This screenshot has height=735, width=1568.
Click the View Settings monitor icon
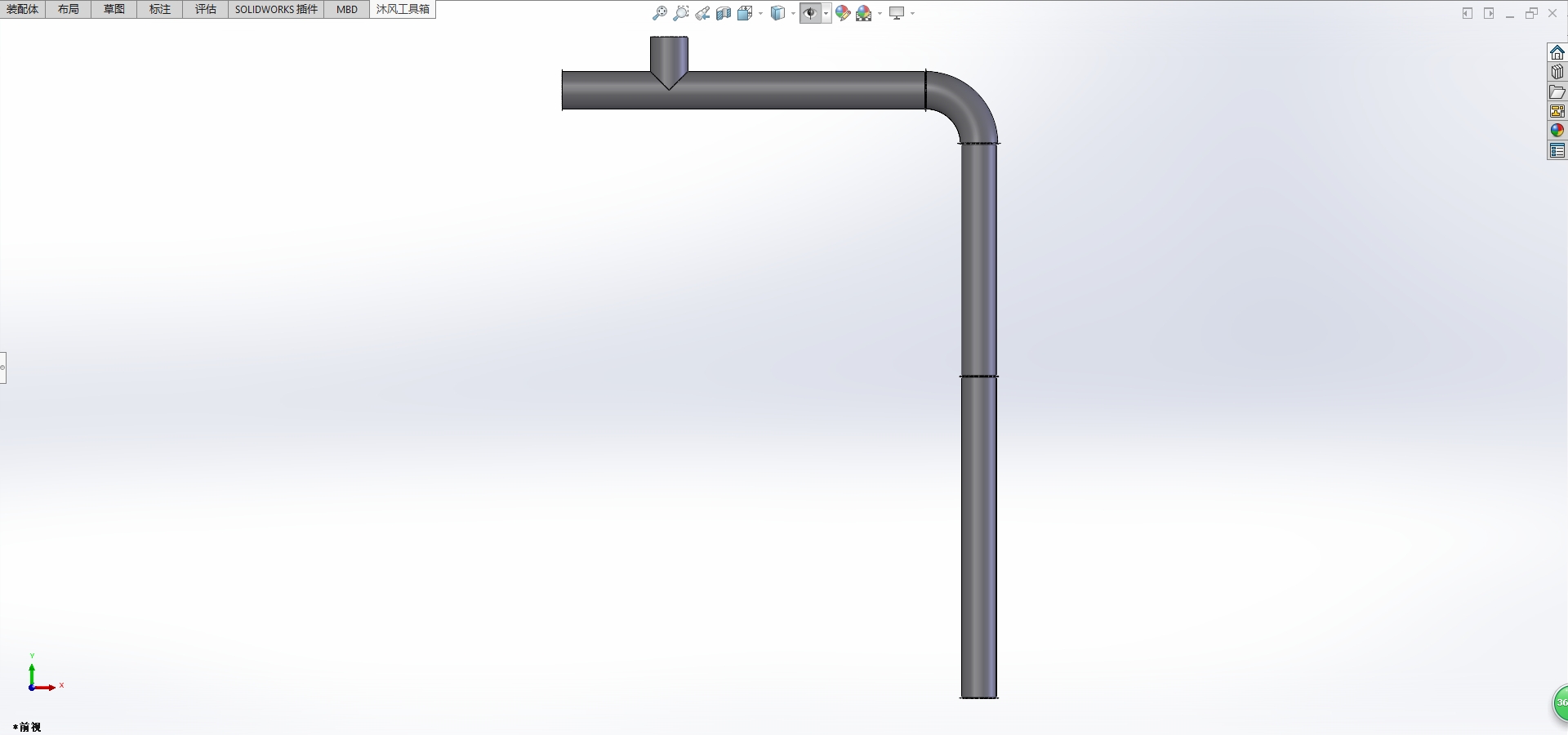point(897,13)
